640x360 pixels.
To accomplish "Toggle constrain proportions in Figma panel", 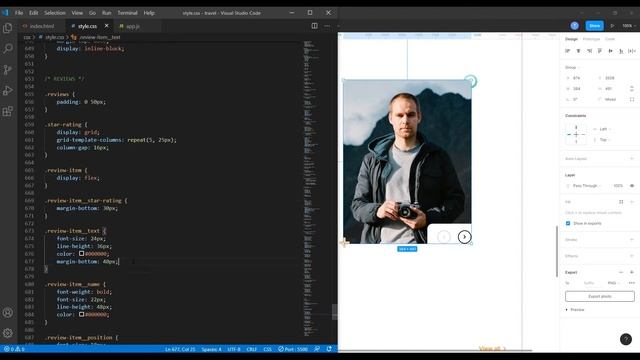I will [x=632, y=89].
